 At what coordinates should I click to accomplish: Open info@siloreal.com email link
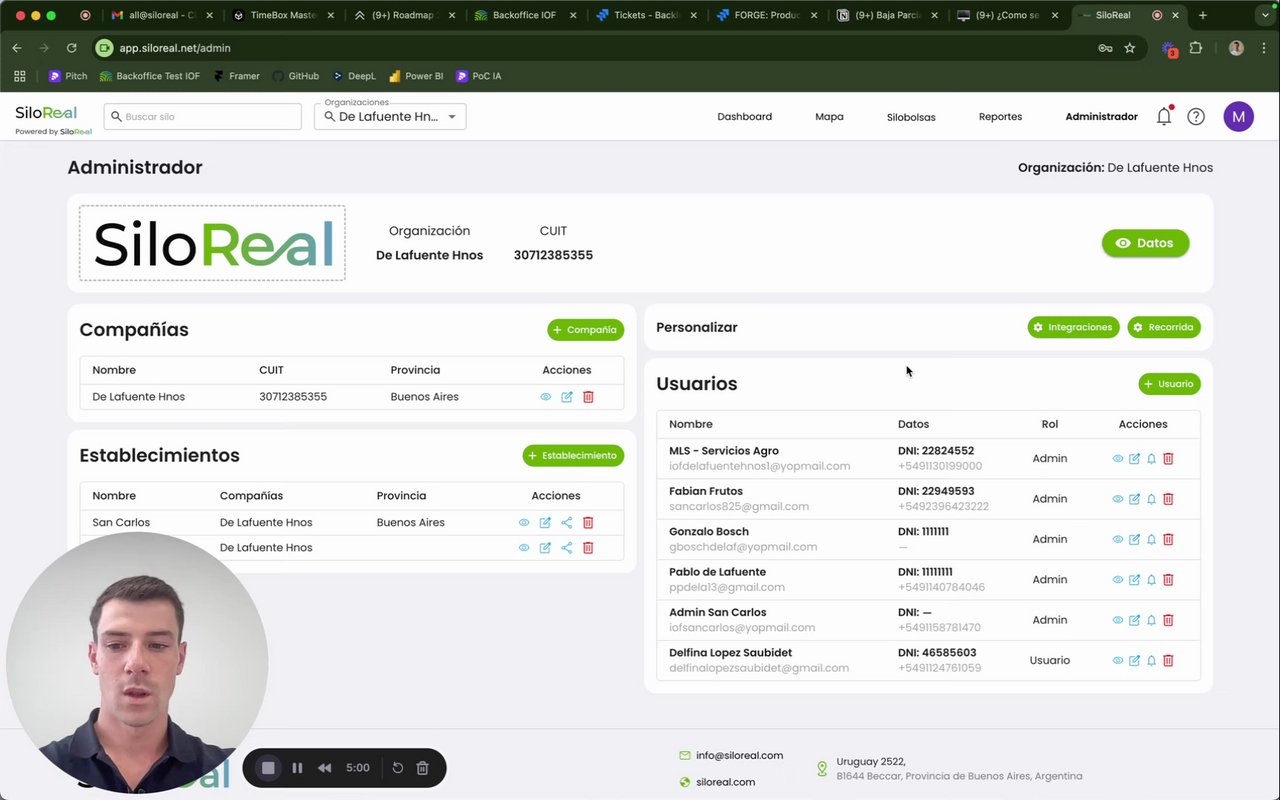point(739,756)
